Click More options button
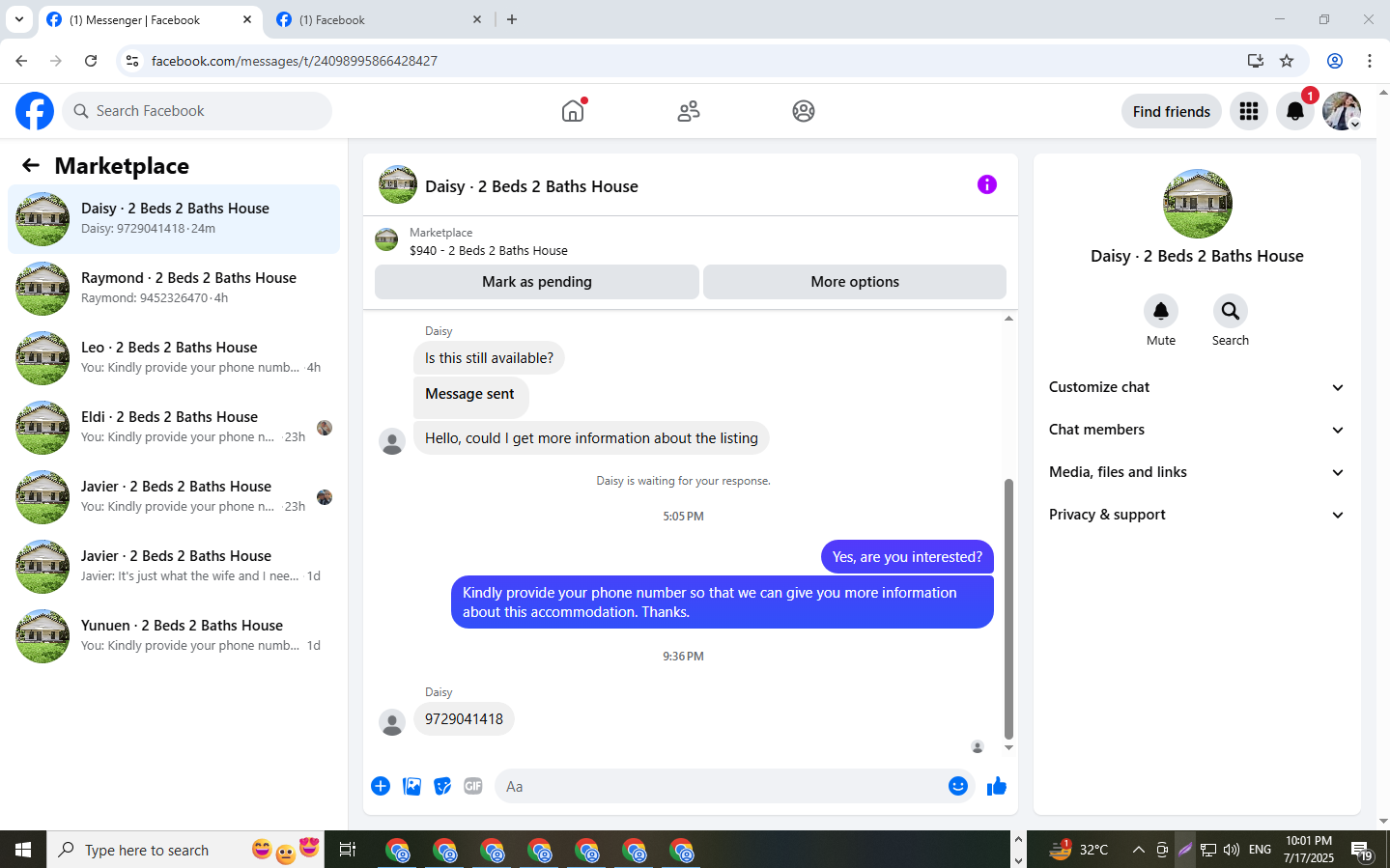The height and width of the screenshot is (868, 1390). click(855, 282)
